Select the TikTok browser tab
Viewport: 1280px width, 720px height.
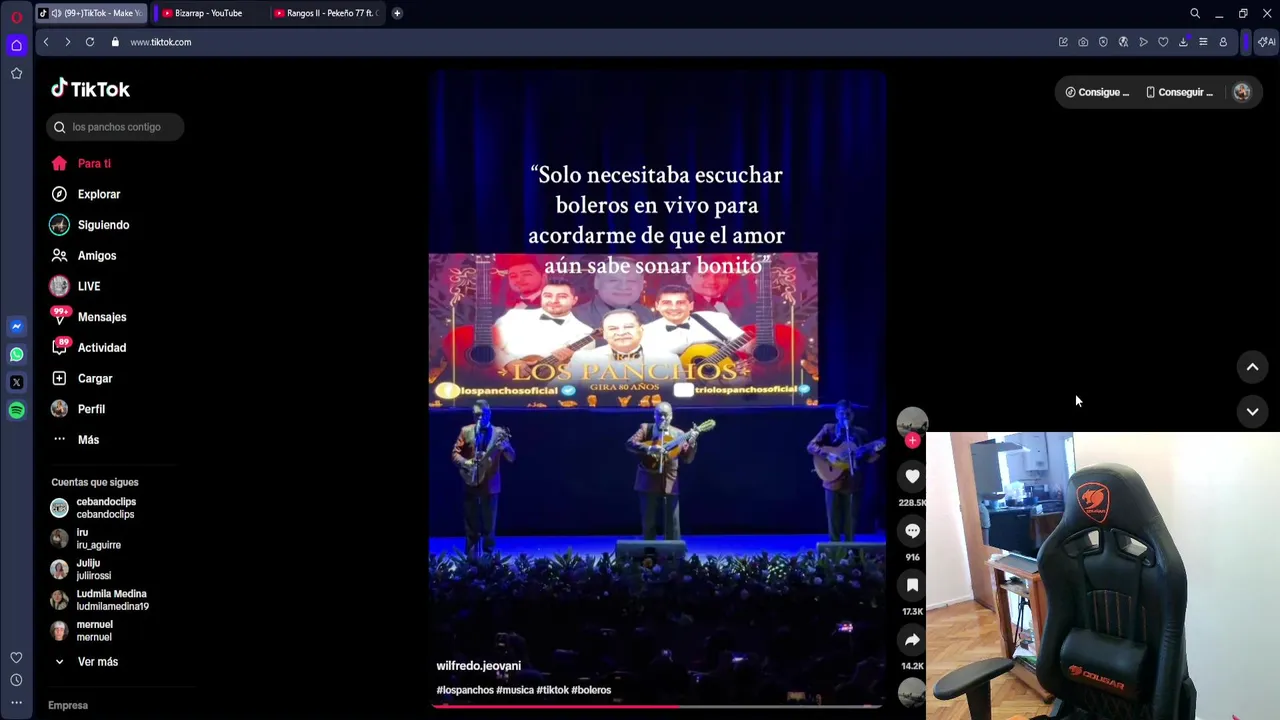coord(91,13)
